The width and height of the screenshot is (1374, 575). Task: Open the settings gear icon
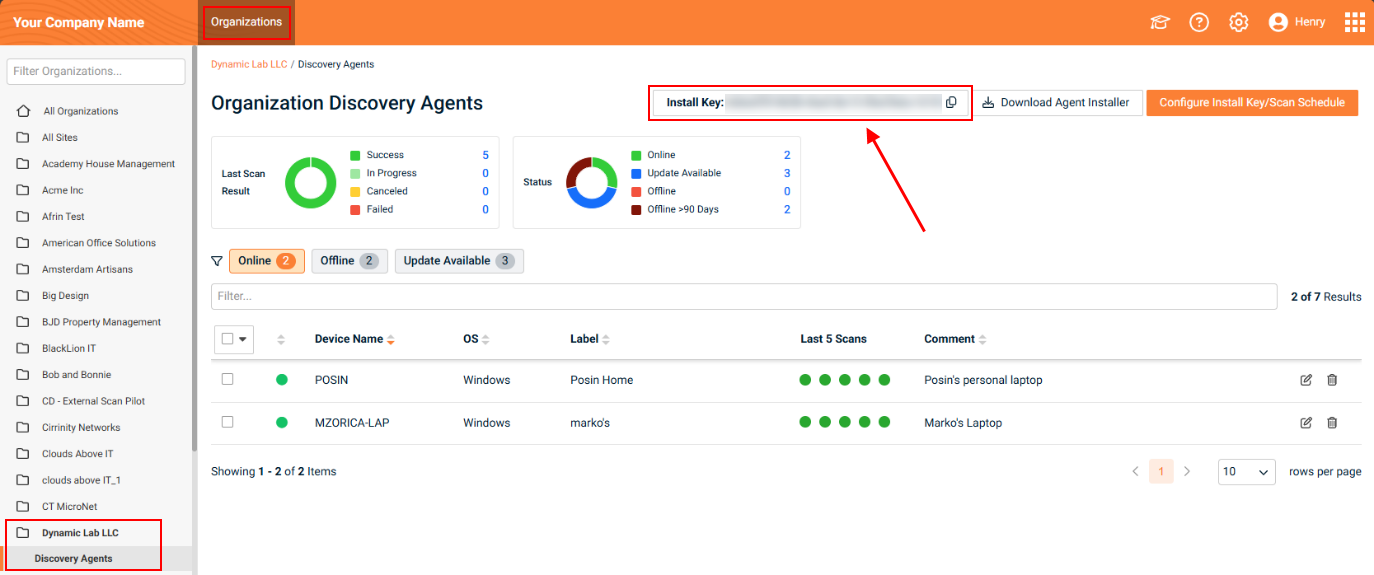pos(1238,22)
